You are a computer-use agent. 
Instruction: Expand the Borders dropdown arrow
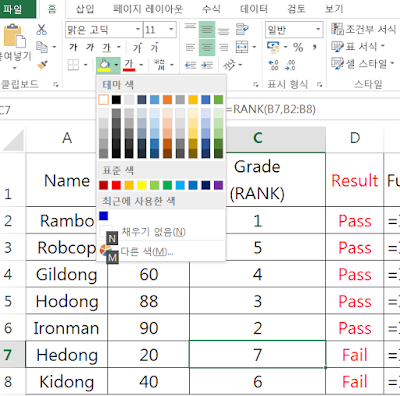click(85, 65)
